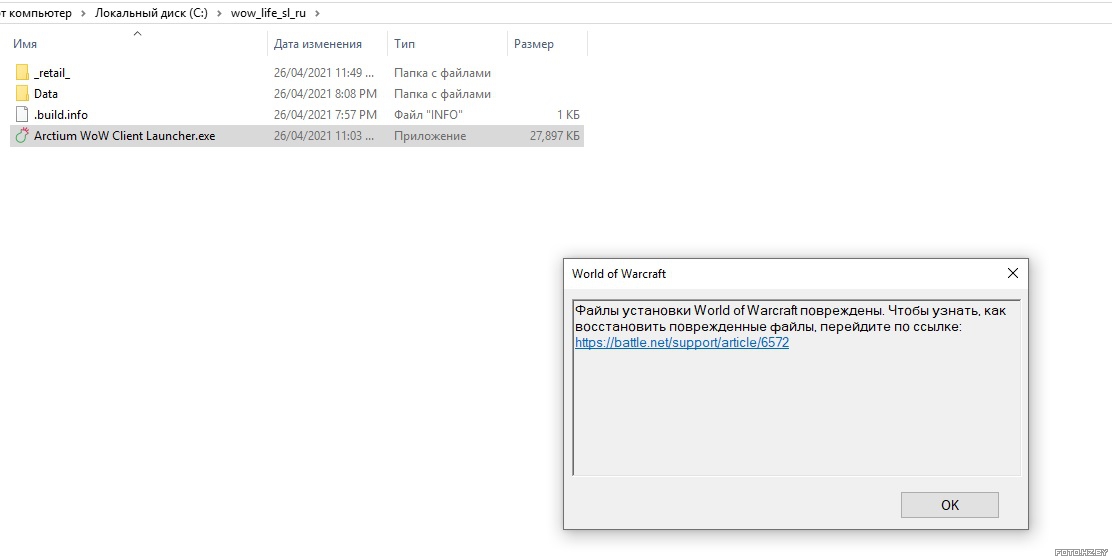Expand chevron after Локальный диск (C:)
The image size is (1112, 560).
coord(219,13)
